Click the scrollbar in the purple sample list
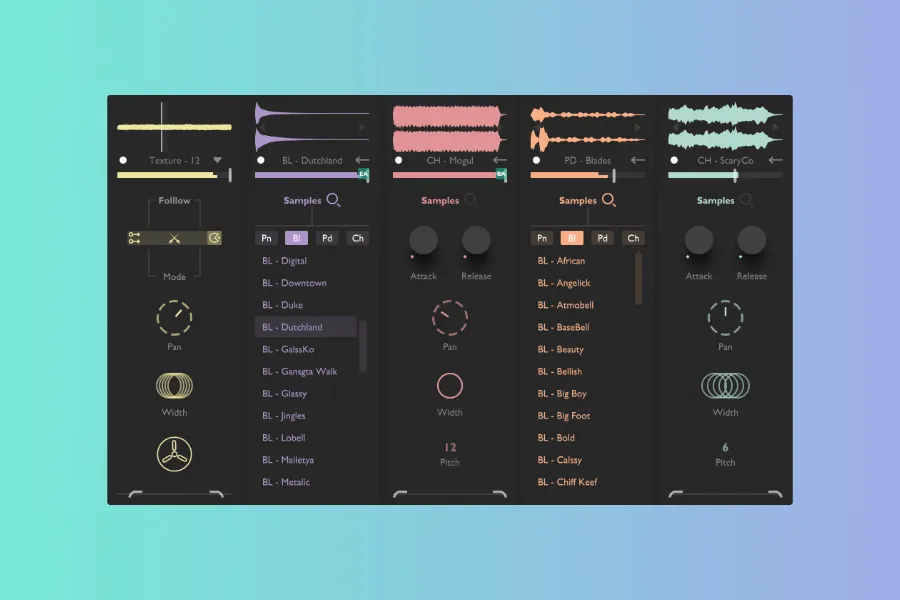This screenshot has height=600, width=900. coord(363,346)
